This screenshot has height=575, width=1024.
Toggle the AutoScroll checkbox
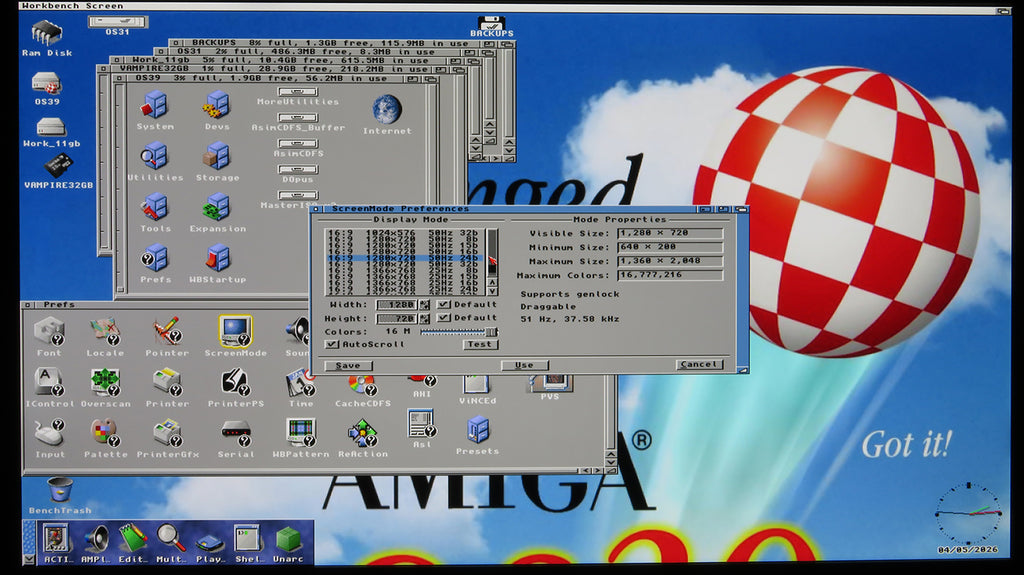click(332, 344)
